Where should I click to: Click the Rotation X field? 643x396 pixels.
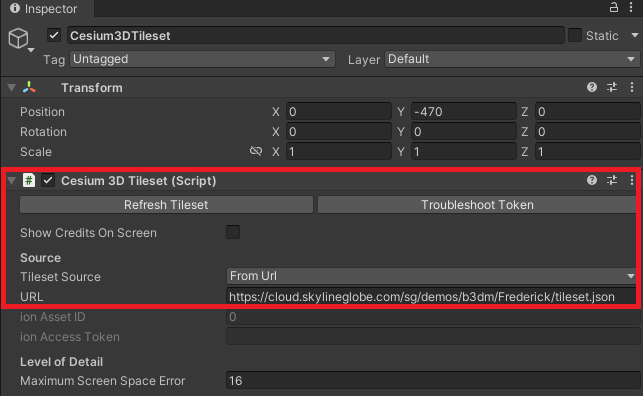339,132
